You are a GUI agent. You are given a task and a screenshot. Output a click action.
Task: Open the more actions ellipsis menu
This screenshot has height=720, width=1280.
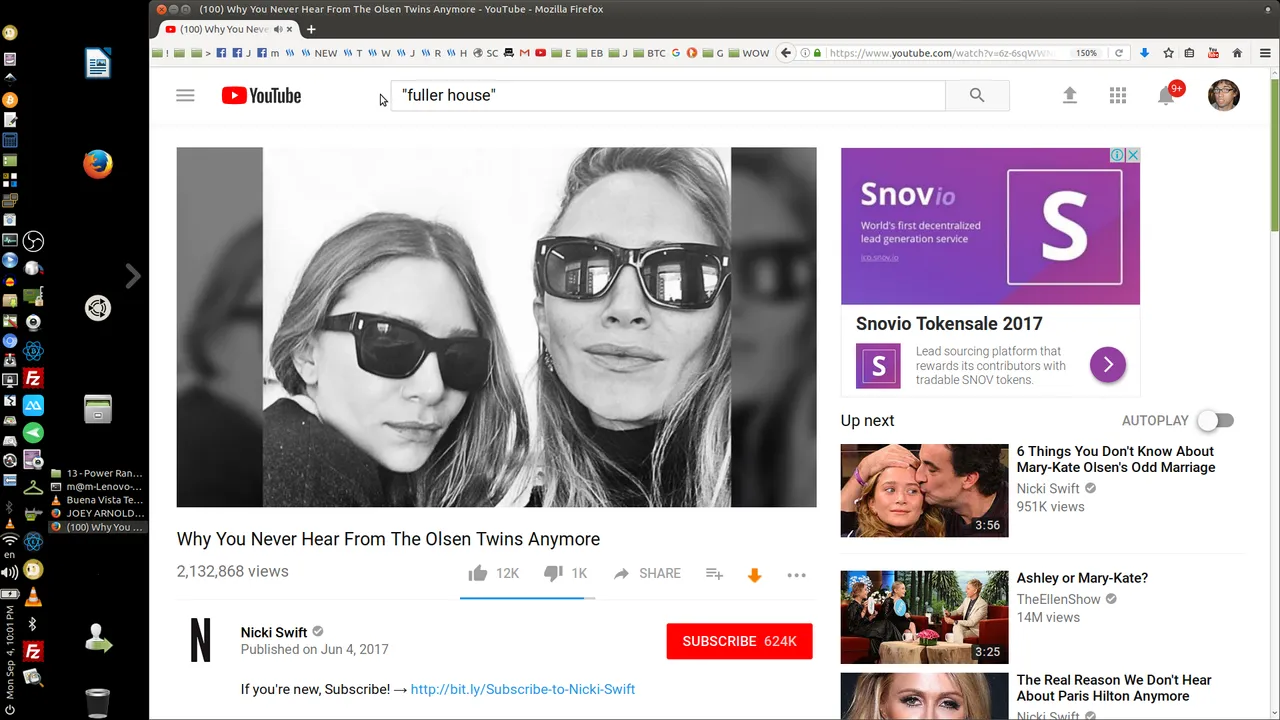(x=796, y=575)
